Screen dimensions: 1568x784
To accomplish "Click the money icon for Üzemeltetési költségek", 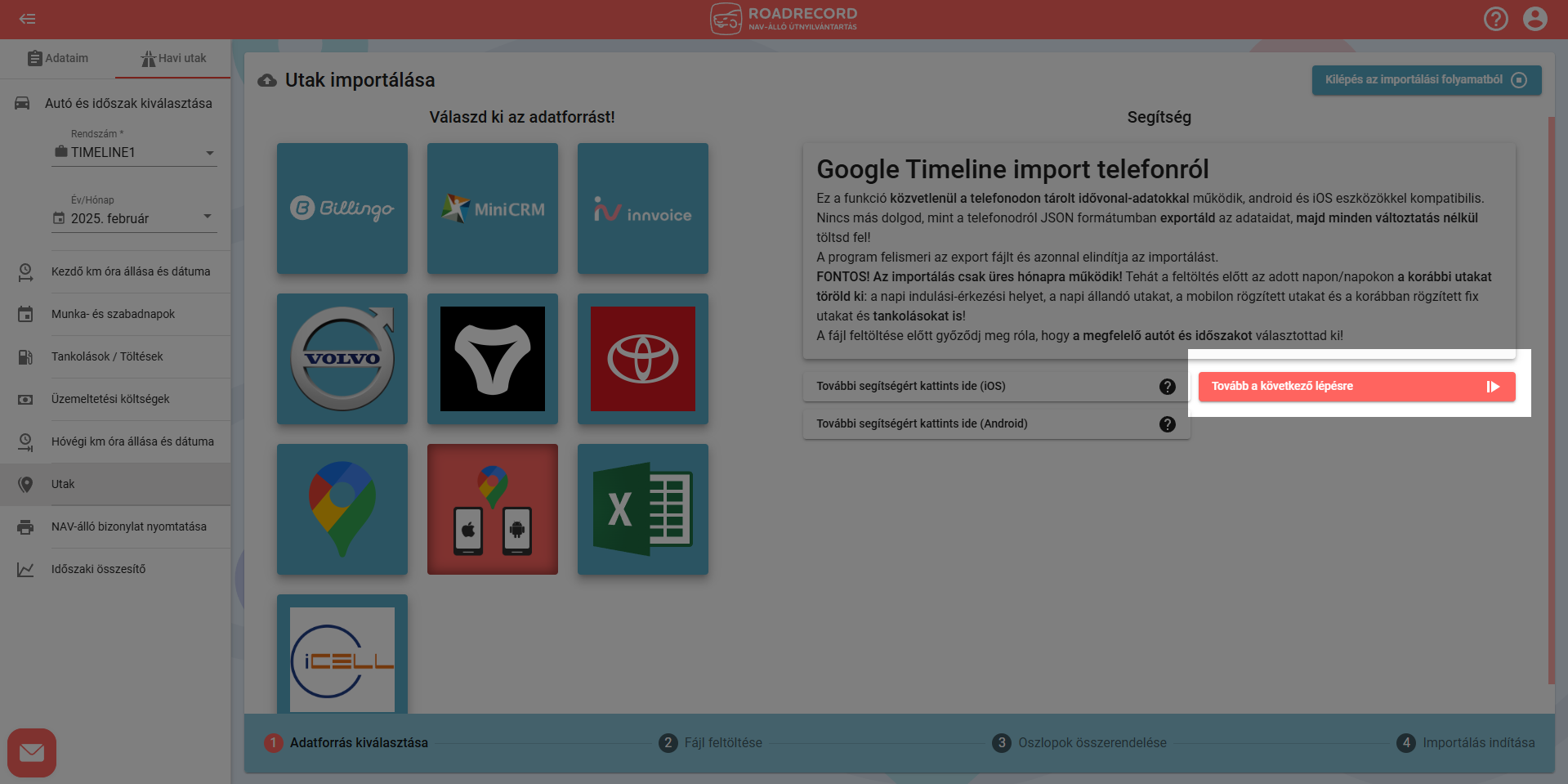I will 25,400.
